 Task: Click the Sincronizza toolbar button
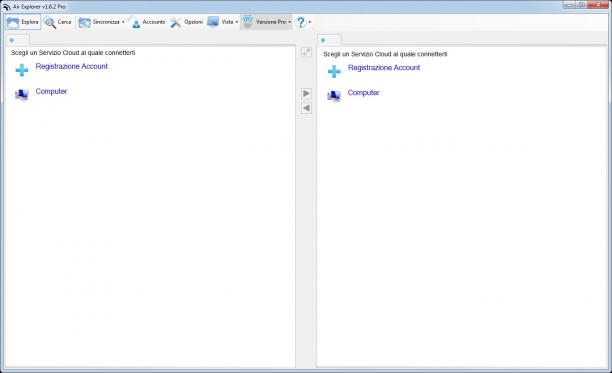tap(99, 22)
